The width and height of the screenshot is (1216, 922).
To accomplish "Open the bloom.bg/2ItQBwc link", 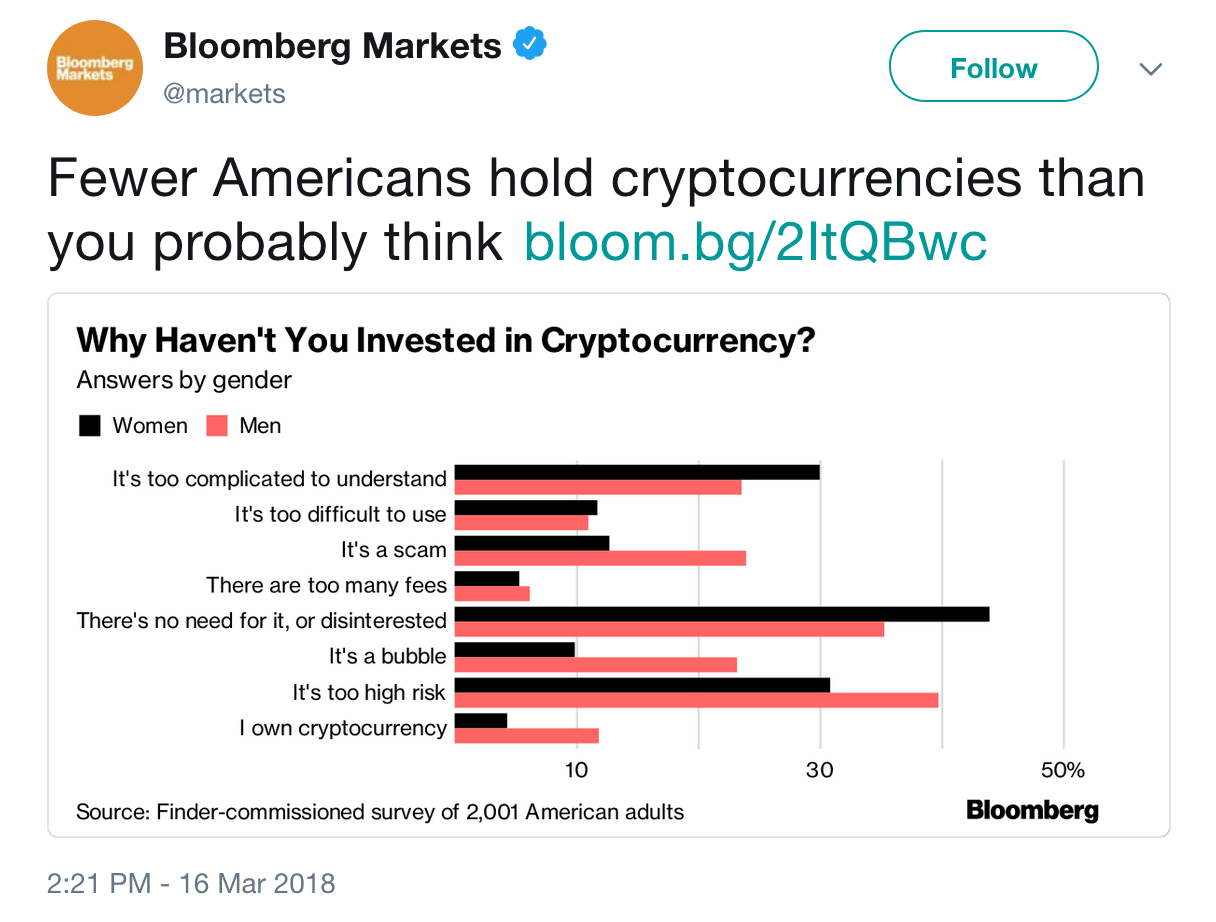I will pos(755,241).
